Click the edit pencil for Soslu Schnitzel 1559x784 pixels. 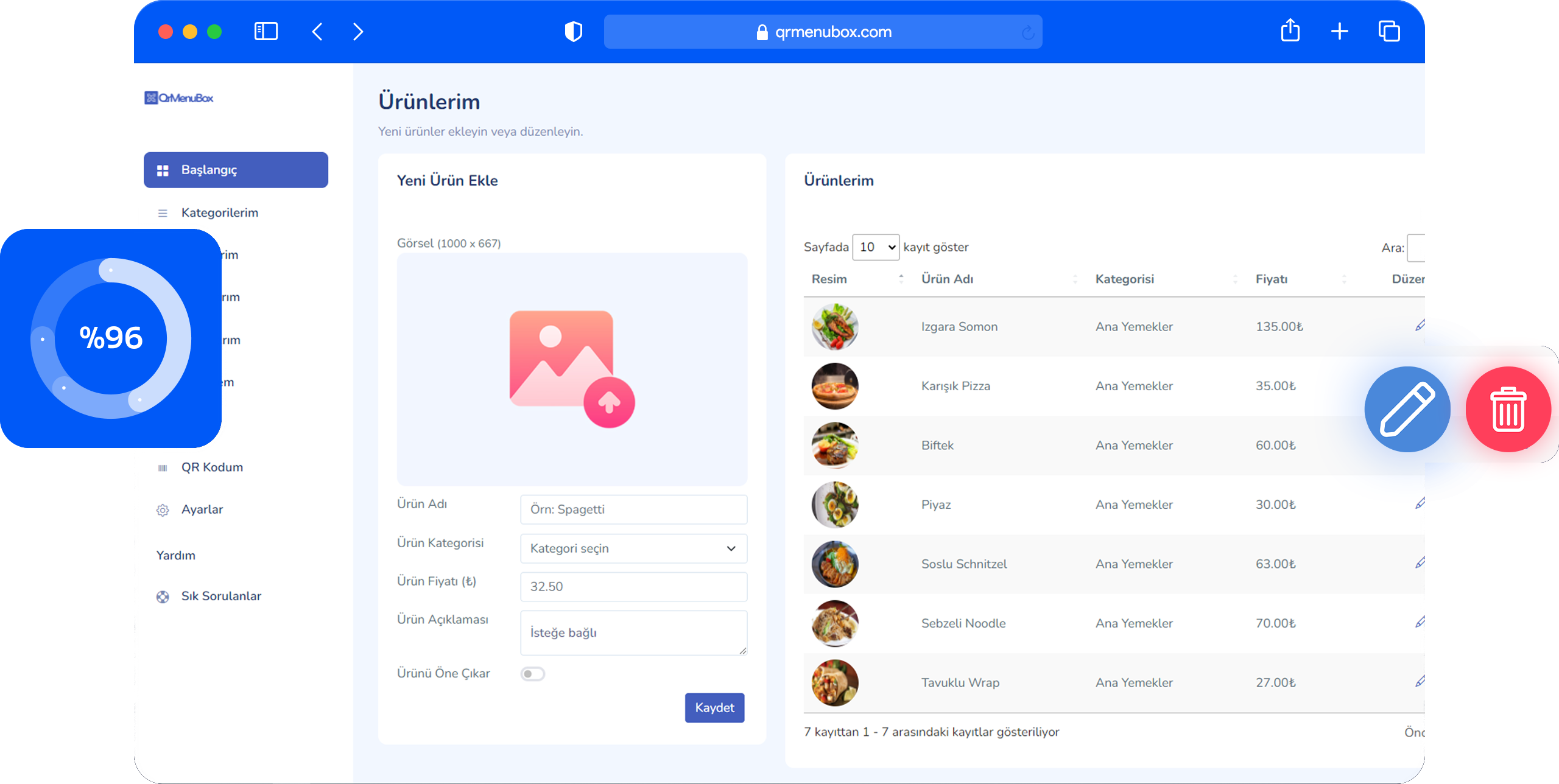(x=1421, y=562)
